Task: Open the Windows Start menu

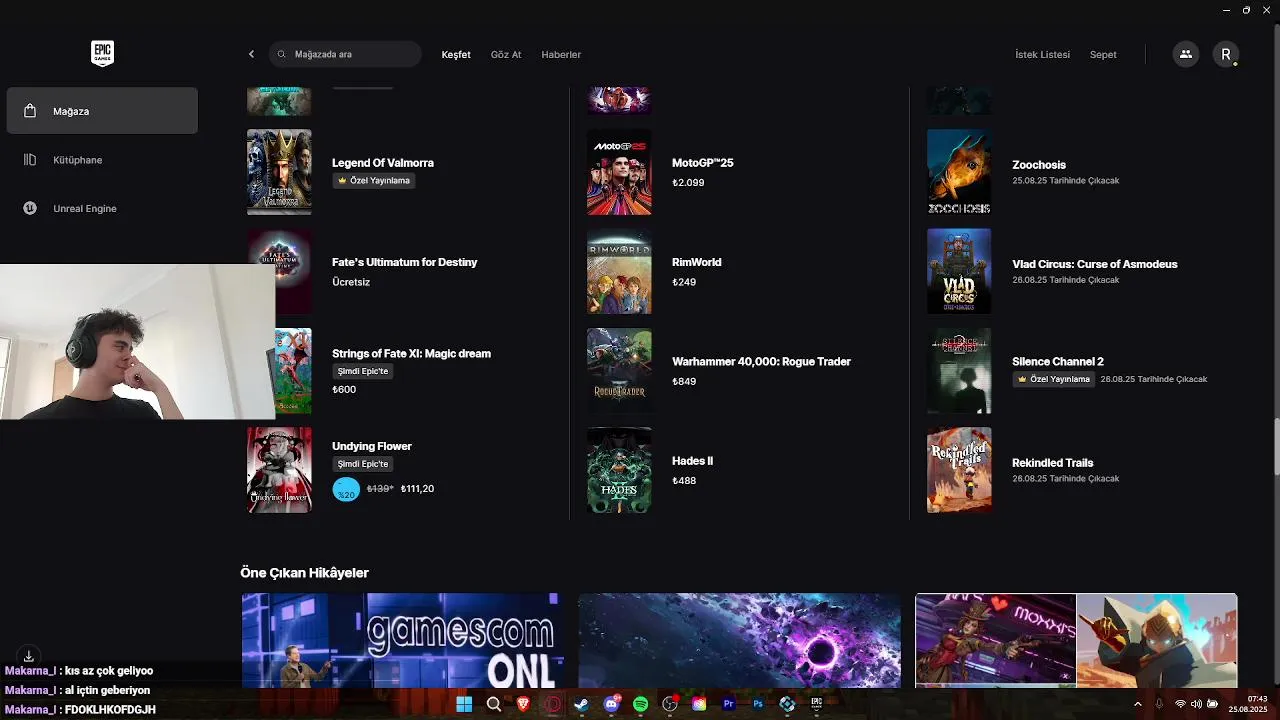Action: click(464, 704)
